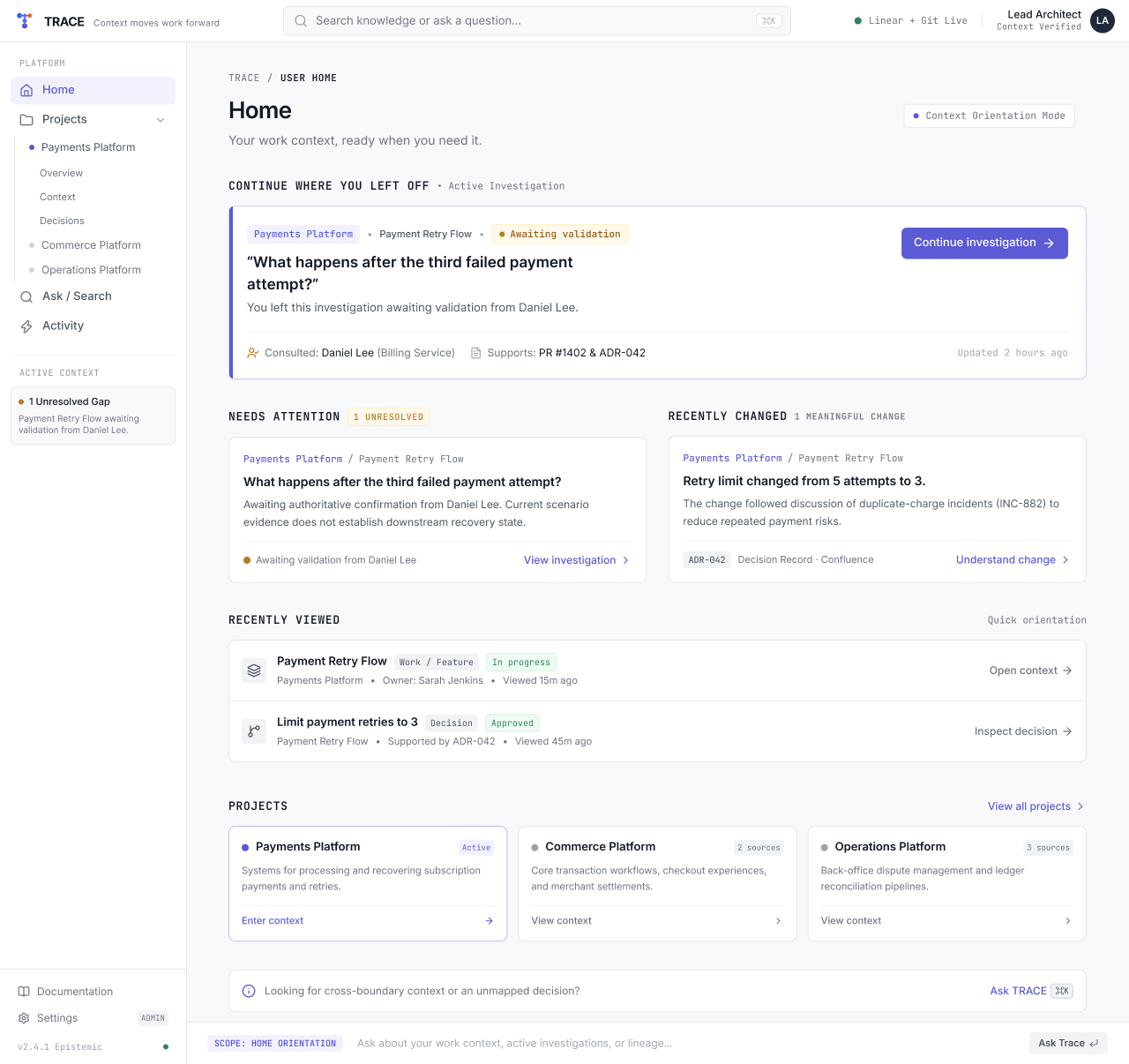Viewport: 1129px width, 1064px height.
Task: Click Ask Trace button in bottom bar
Action: tap(1068, 1043)
